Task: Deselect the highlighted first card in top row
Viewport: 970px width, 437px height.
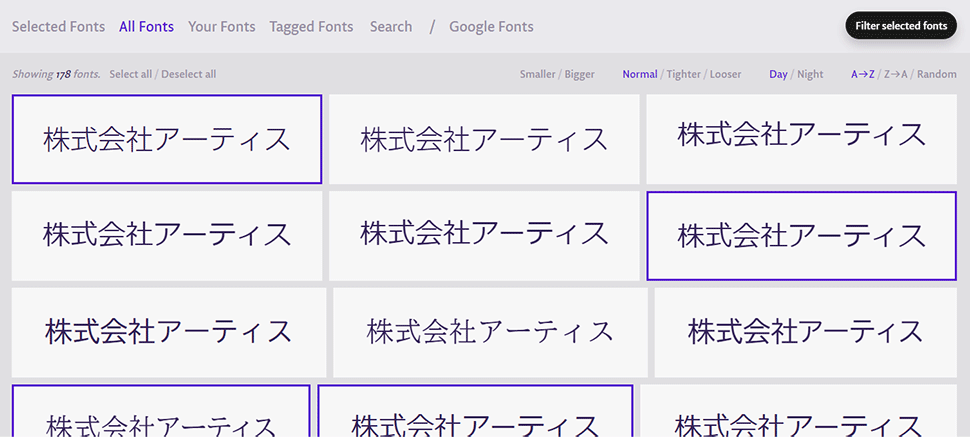Action: pos(167,139)
